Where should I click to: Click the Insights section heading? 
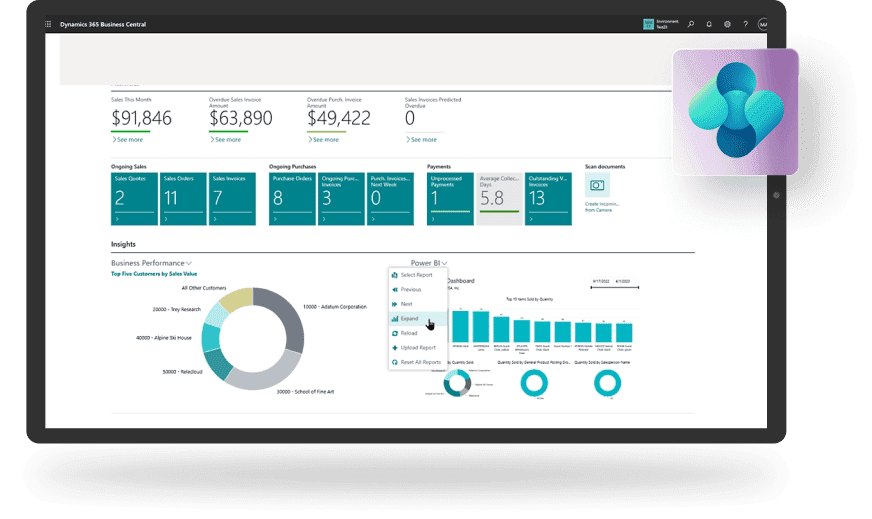tap(123, 244)
